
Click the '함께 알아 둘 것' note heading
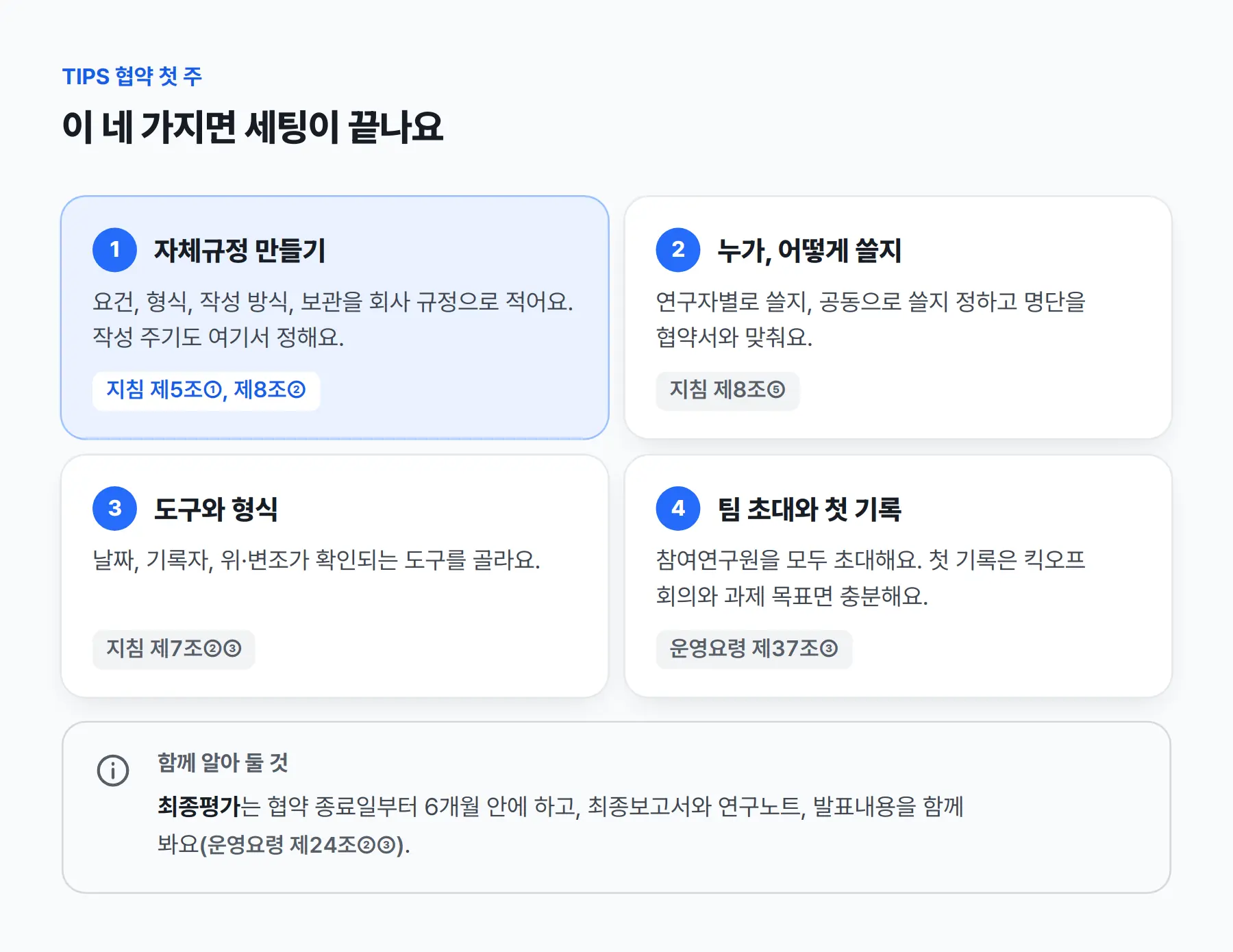pyautogui.click(x=223, y=762)
